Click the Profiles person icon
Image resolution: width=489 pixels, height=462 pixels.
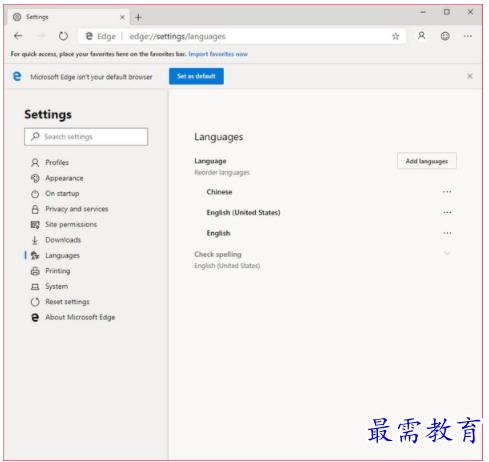click(x=35, y=163)
